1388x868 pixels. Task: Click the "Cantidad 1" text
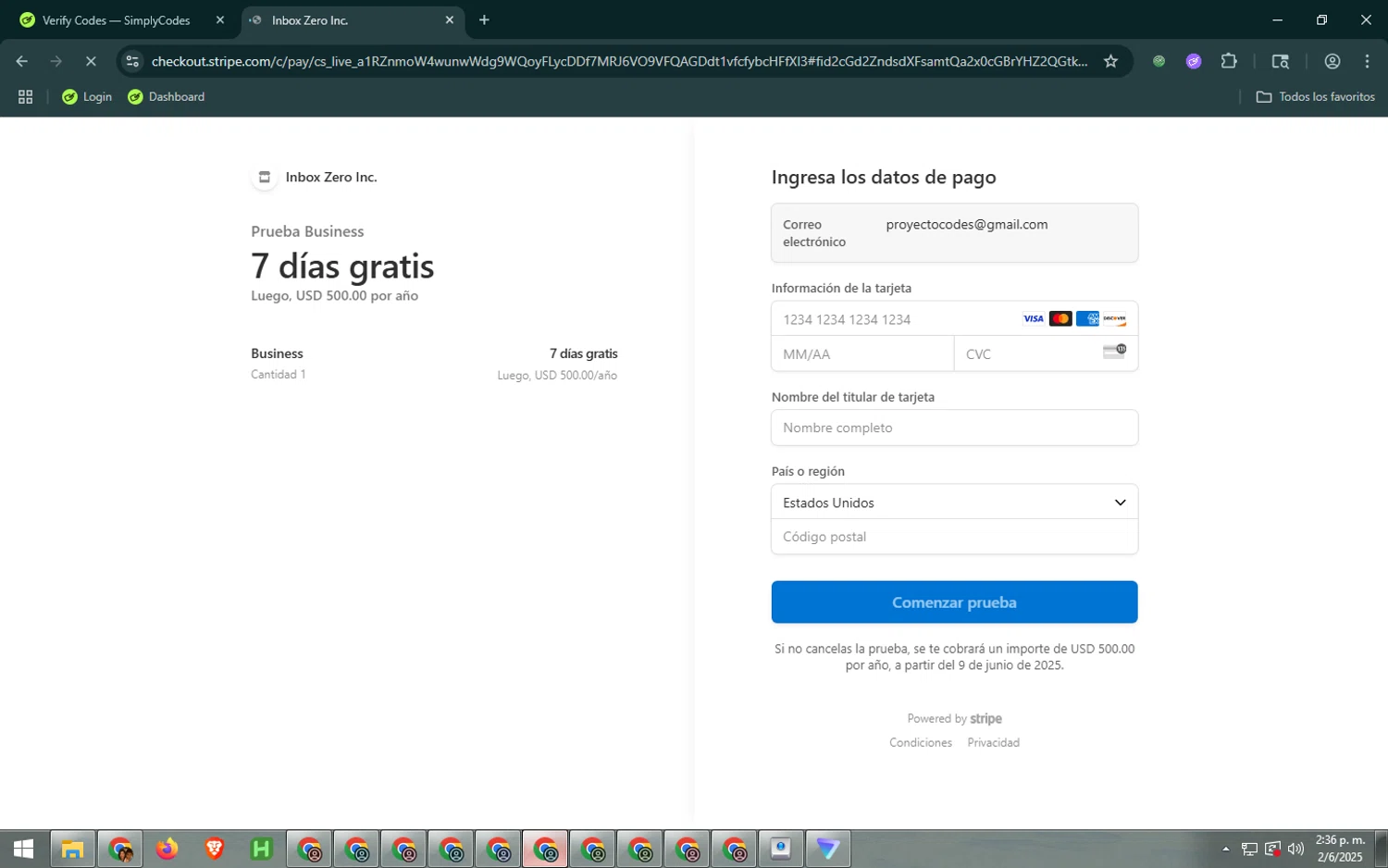[278, 375]
